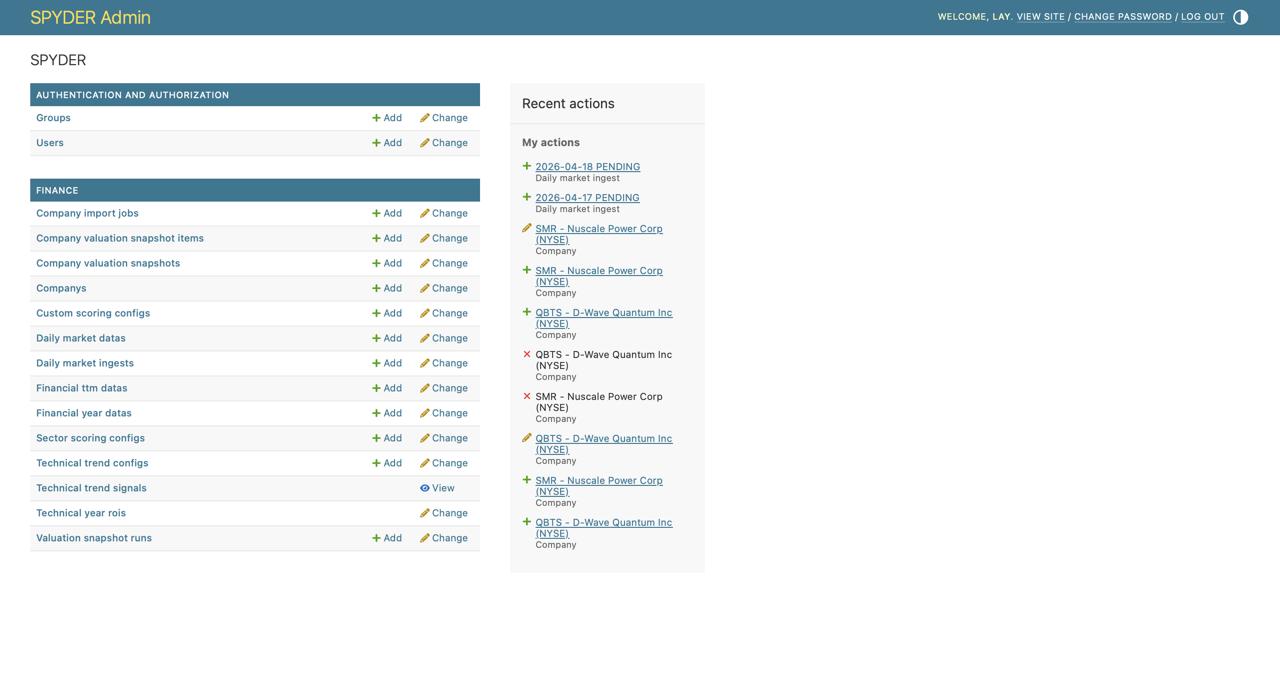
Task: Add a Company import job
Action: point(387,213)
